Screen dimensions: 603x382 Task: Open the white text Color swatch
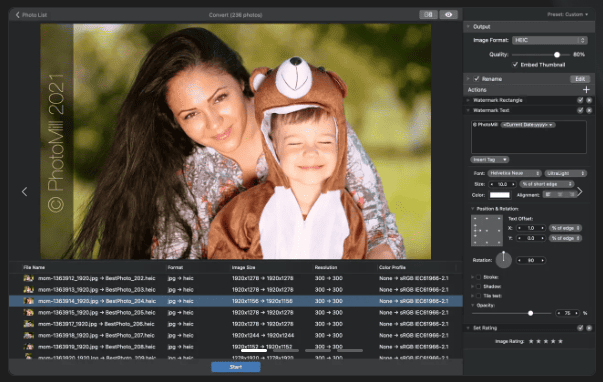click(500, 195)
